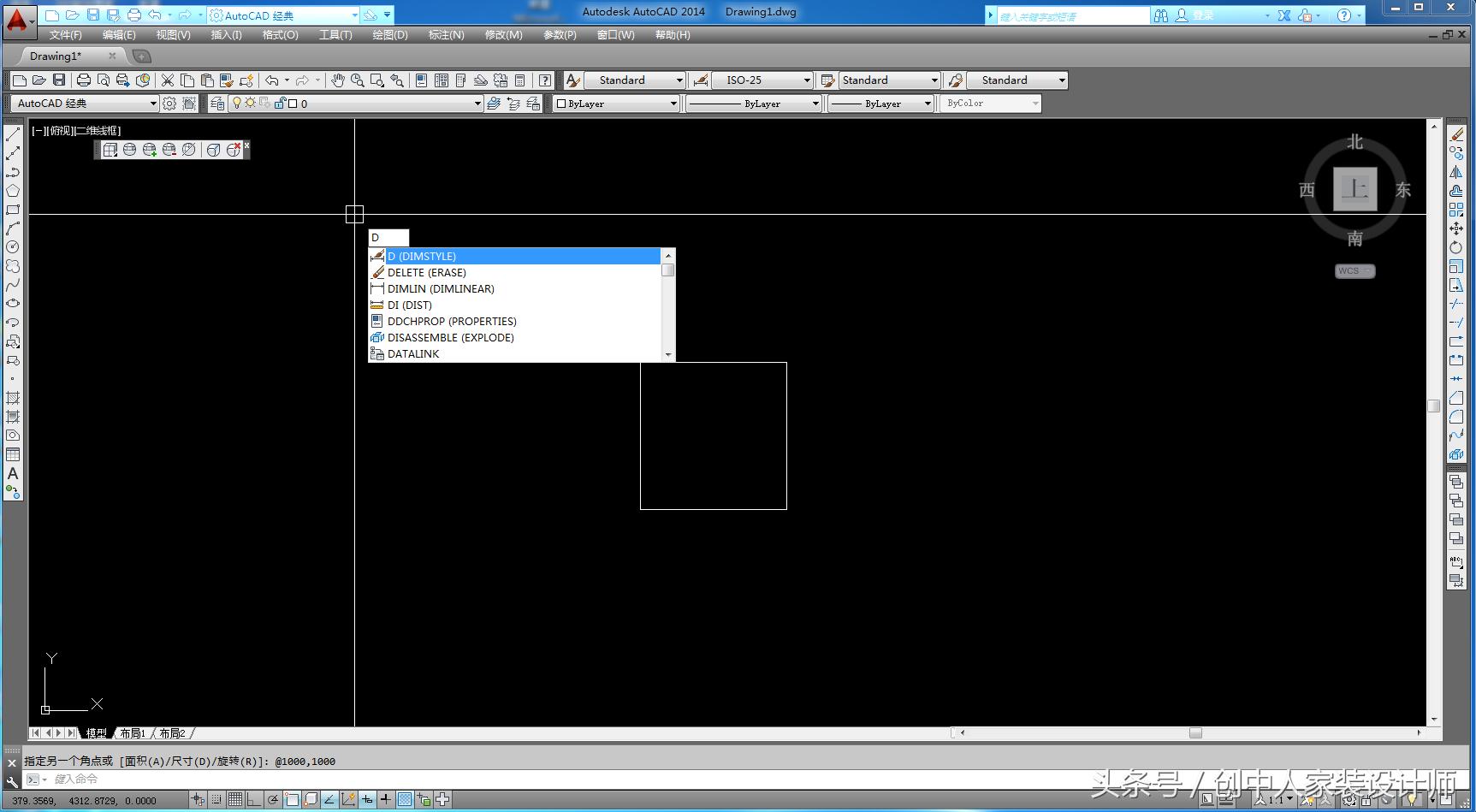Click the Erase tool in the modify toolbar
Screen dimensions: 1476x812
(1456, 134)
